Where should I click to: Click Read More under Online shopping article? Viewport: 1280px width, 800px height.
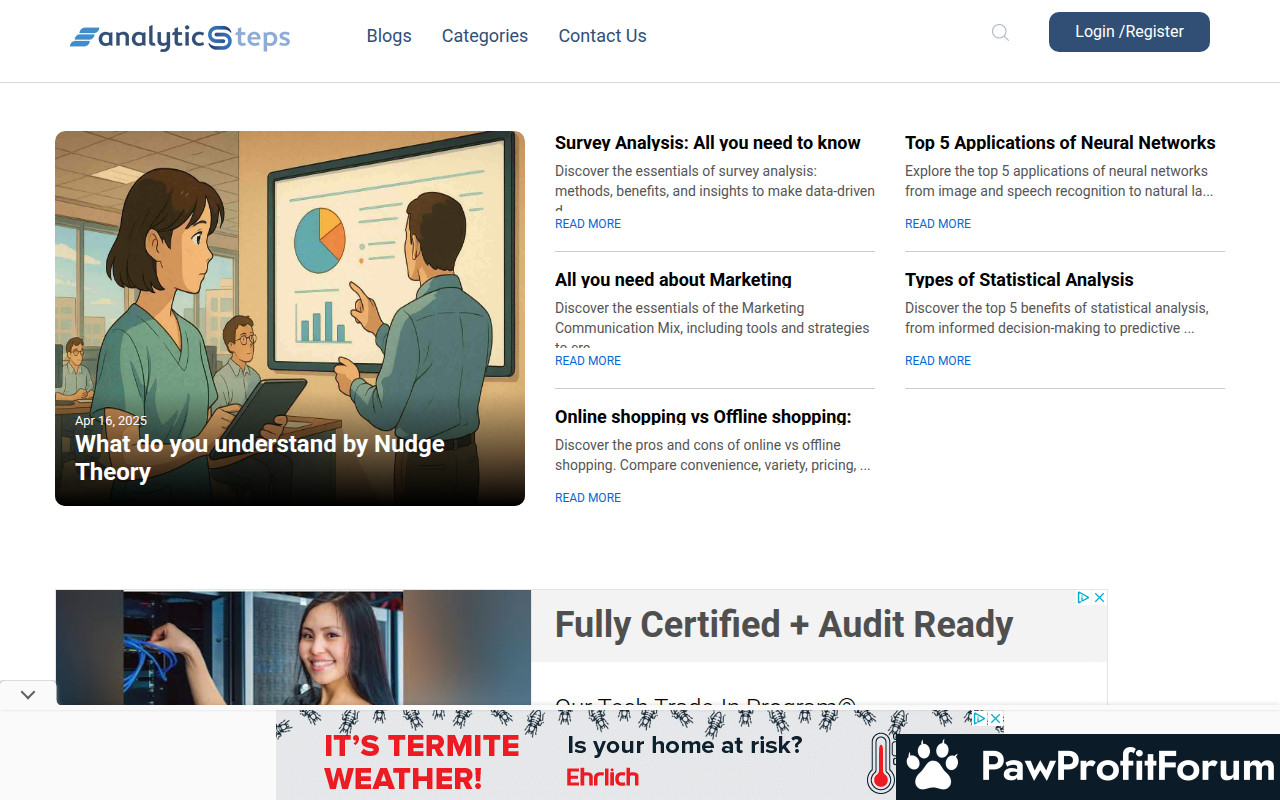[588, 498]
